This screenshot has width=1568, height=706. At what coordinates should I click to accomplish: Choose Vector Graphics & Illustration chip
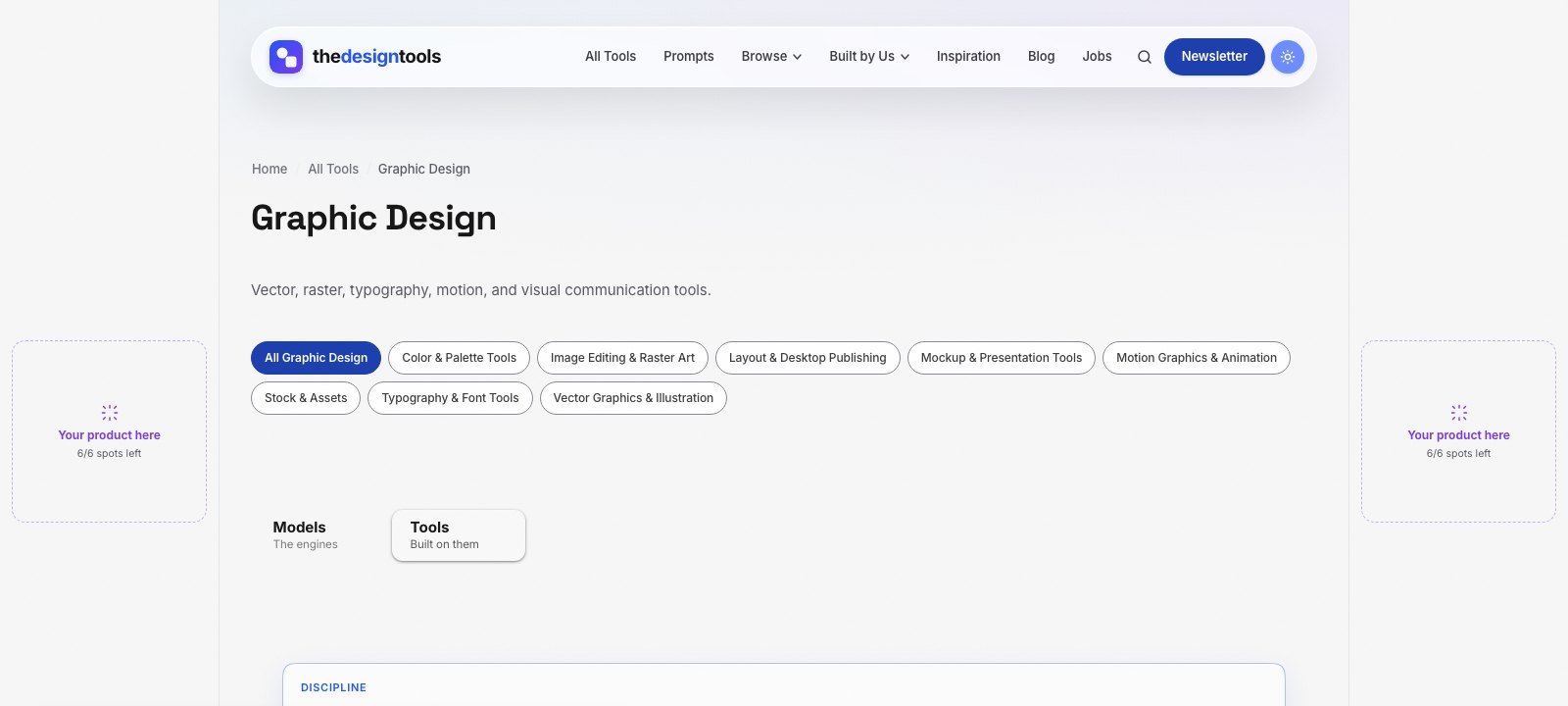(633, 398)
